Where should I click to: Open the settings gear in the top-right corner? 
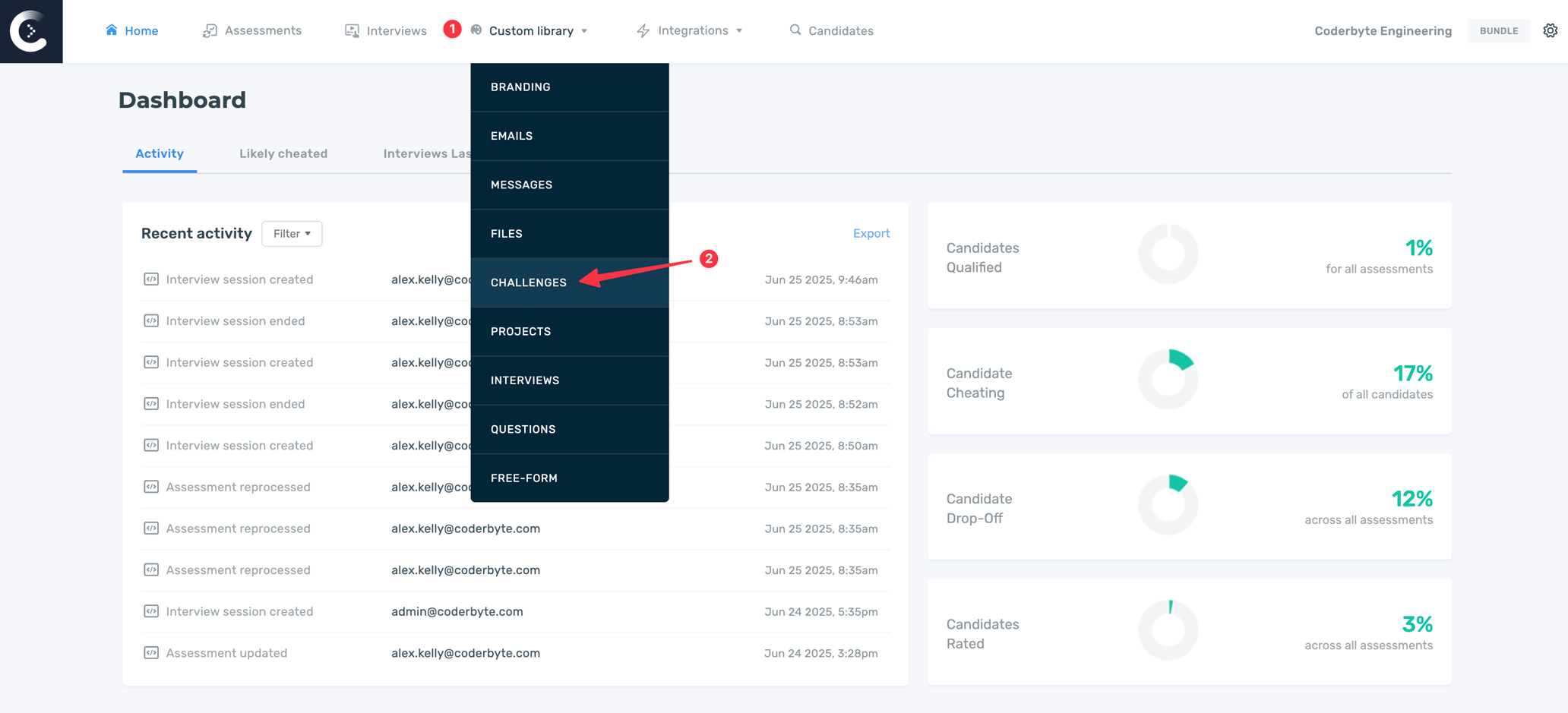coord(1550,30)
